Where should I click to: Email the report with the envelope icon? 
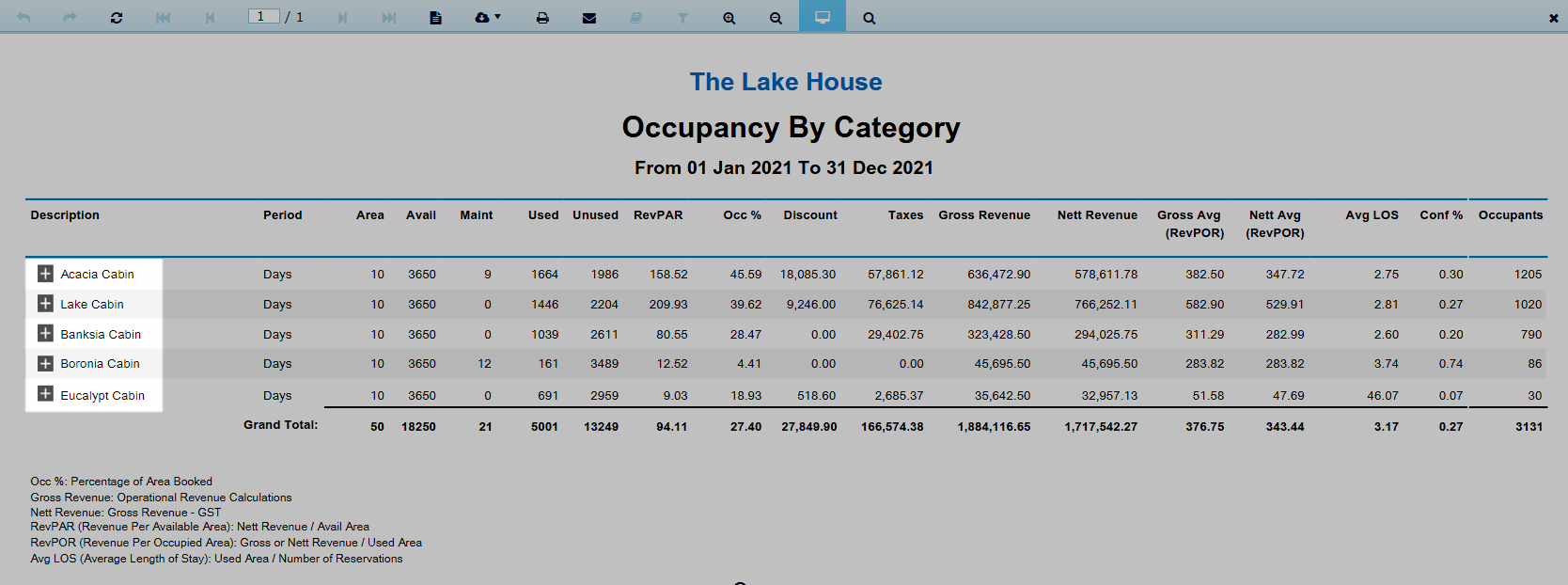(x=589, y=18)
